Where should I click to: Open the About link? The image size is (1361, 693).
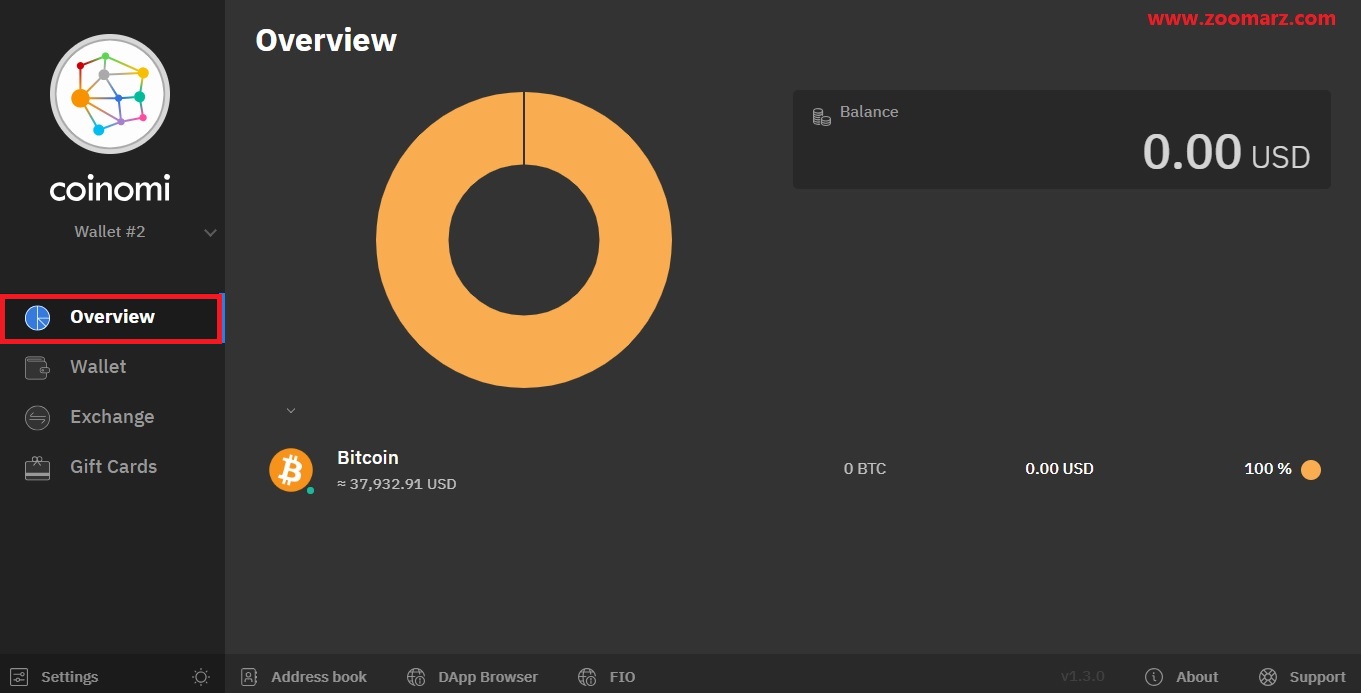tap(1197, 677)
